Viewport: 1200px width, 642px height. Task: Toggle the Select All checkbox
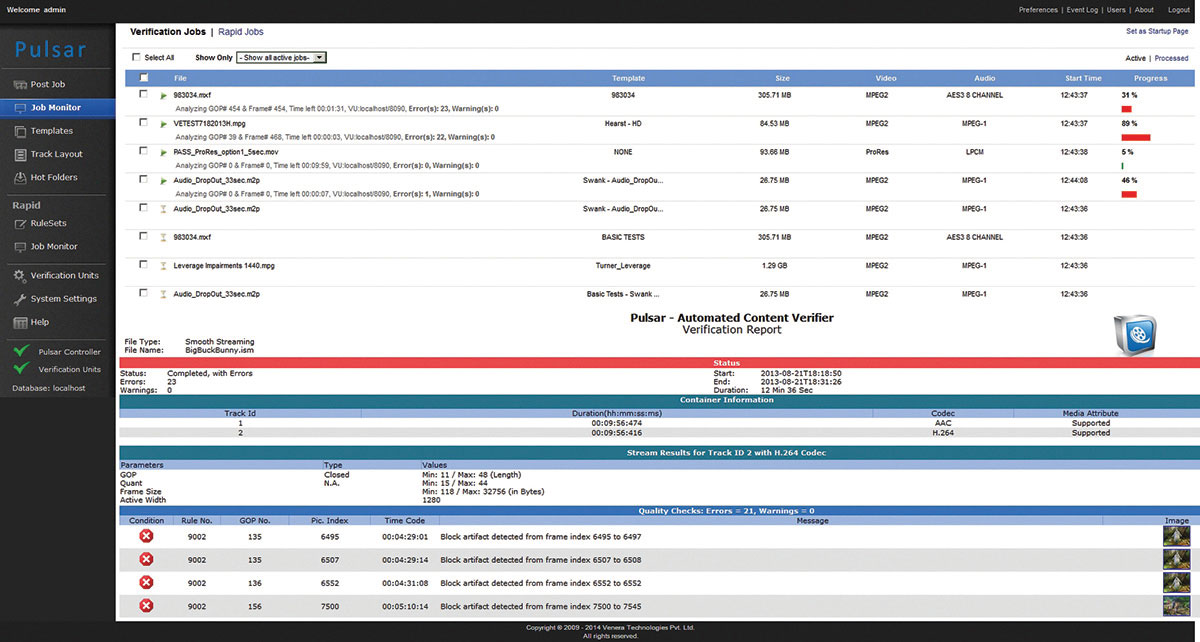click(137, 58)
